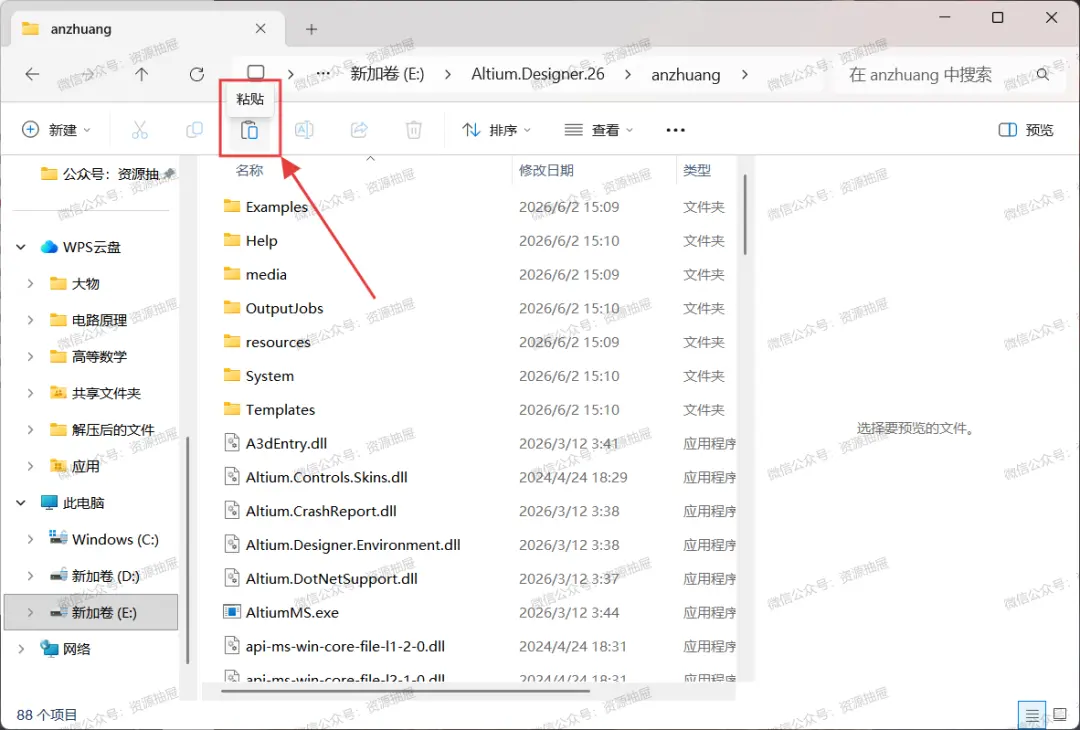This screenshot has height=730, width=1080.
Task: Click the Share icon in toolbar
Action: point(359,129)
